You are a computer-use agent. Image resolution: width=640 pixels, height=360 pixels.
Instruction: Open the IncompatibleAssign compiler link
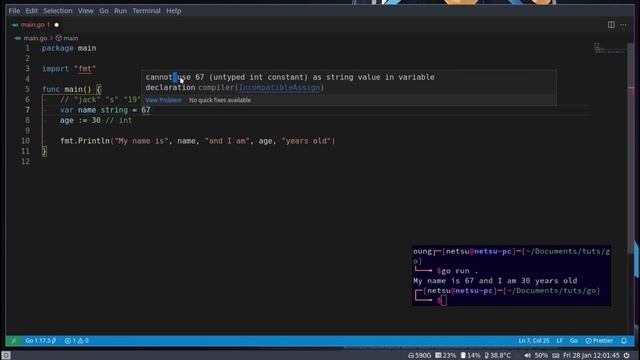[279, 87]
